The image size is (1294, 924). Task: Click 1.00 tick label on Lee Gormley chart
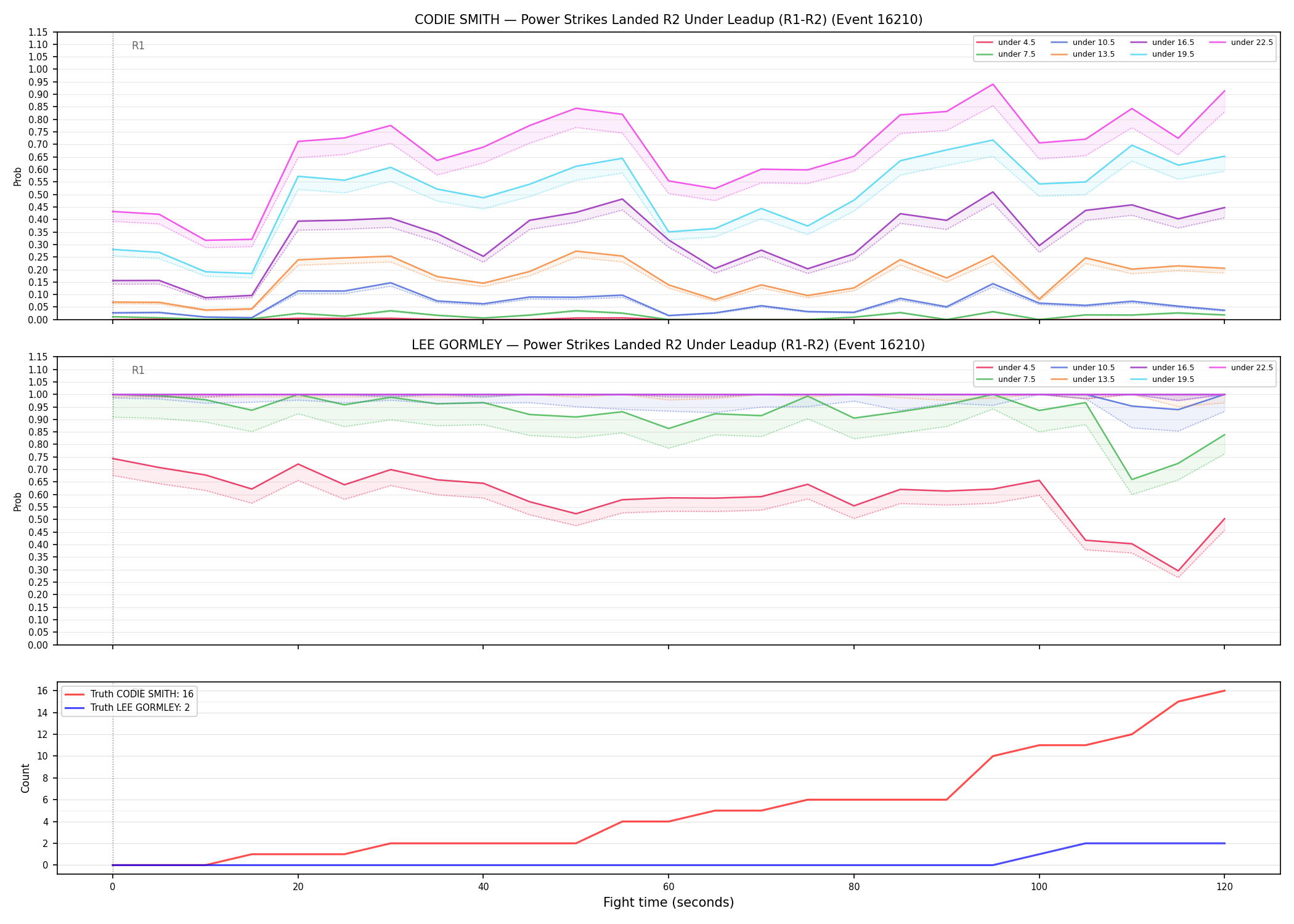click(38, 394)
